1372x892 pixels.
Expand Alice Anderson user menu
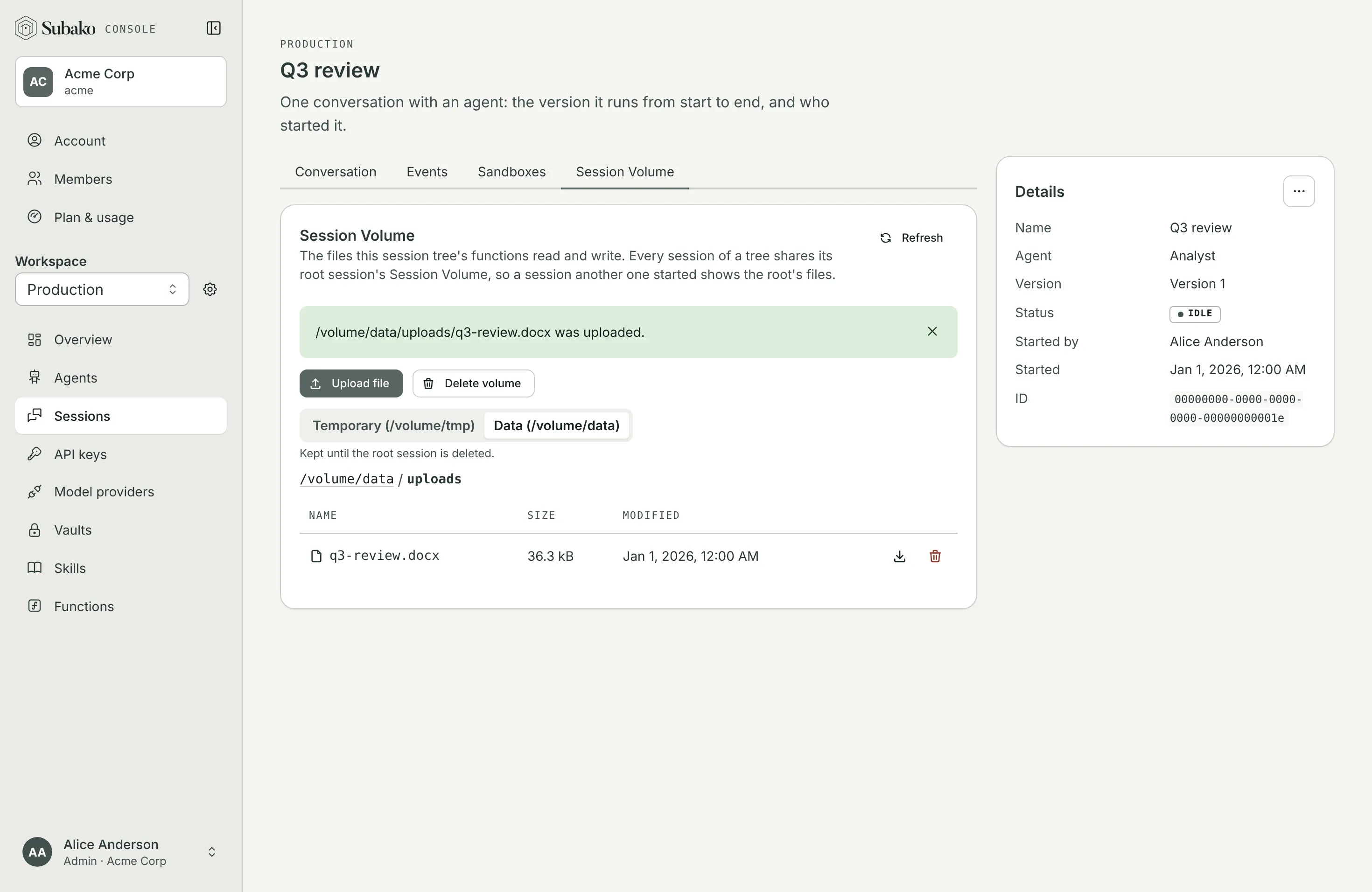(120, 852)
